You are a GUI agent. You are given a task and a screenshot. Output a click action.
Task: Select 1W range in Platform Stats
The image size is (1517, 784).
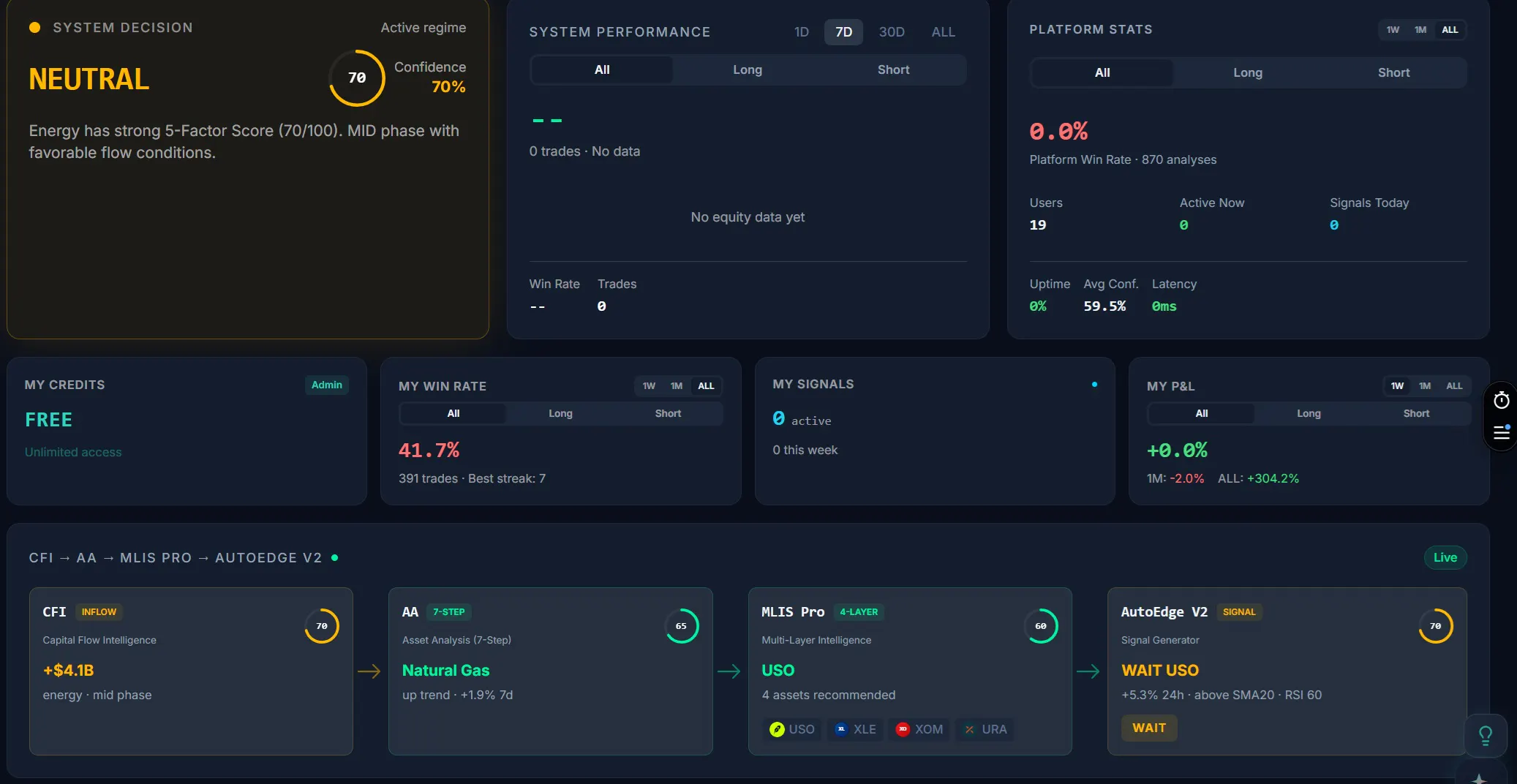1393,30
